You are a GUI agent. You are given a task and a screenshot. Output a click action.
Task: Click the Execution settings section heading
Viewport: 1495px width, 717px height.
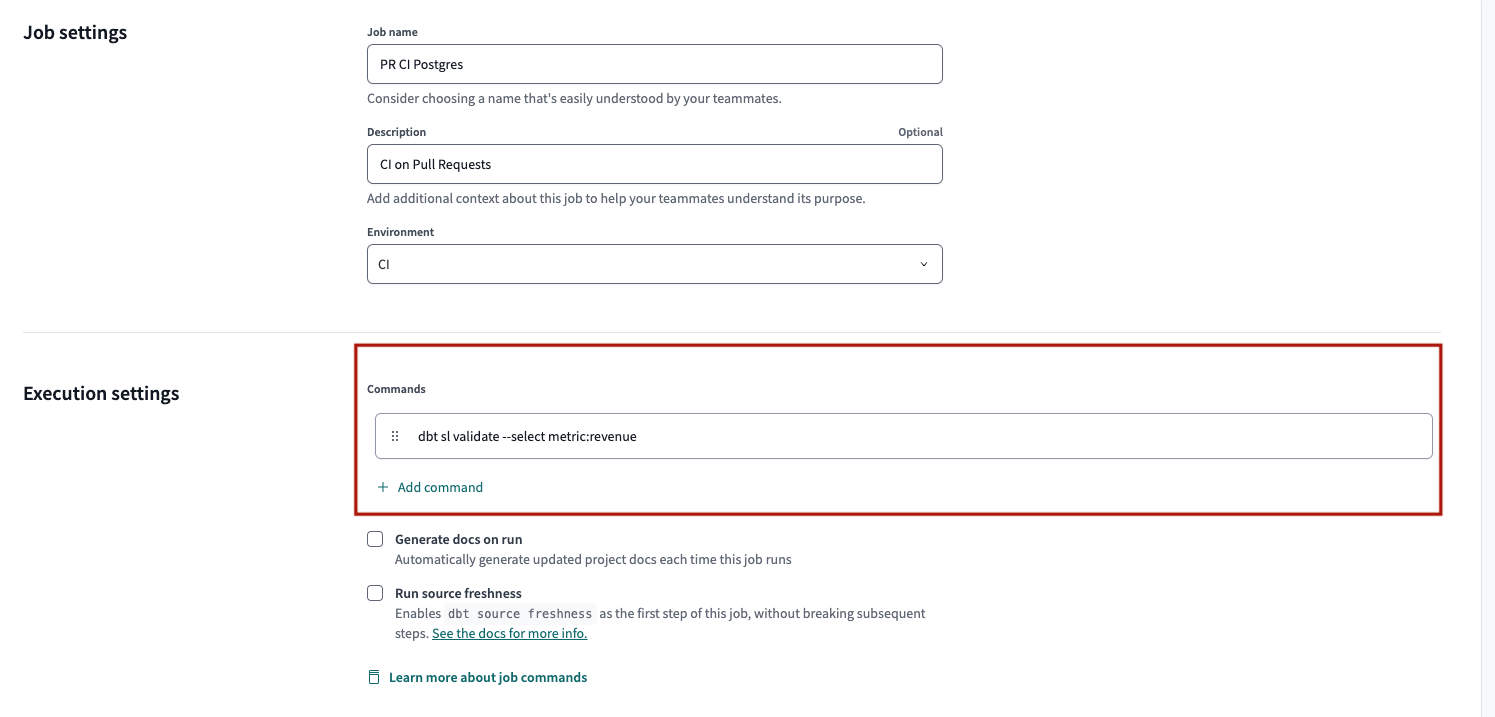(101, 393)
